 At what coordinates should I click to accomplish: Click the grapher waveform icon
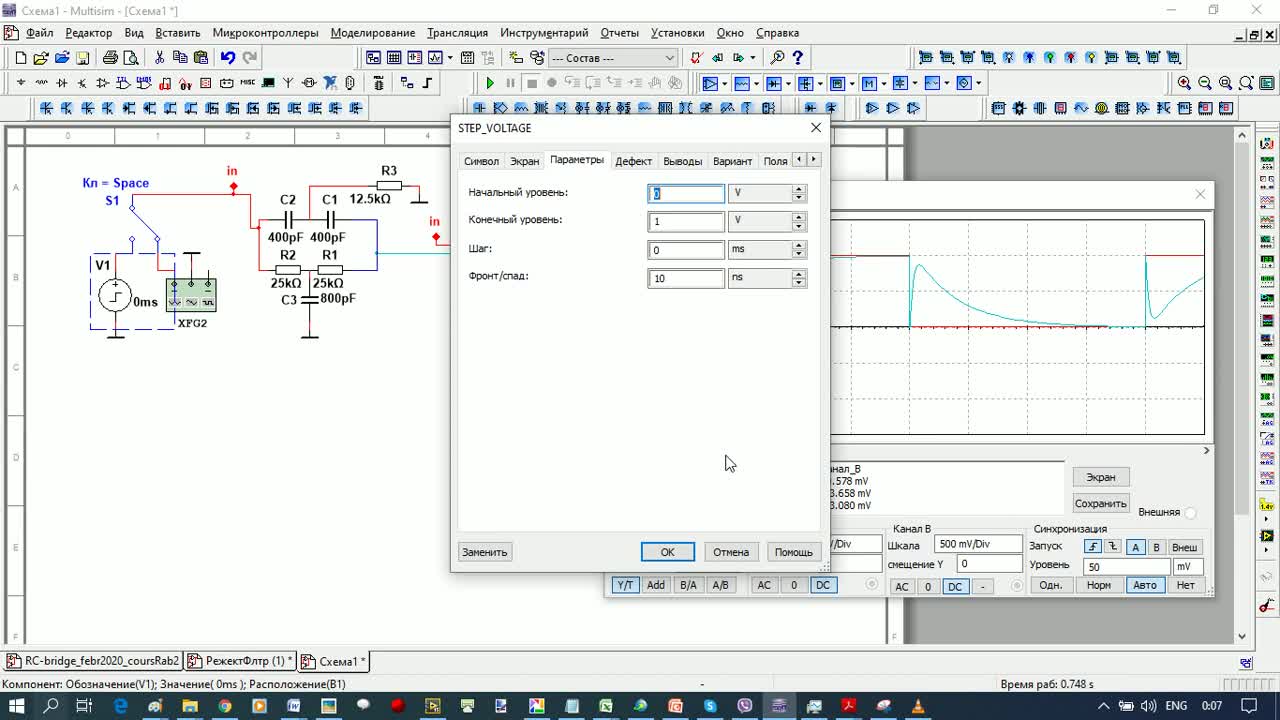pos(435,58)
